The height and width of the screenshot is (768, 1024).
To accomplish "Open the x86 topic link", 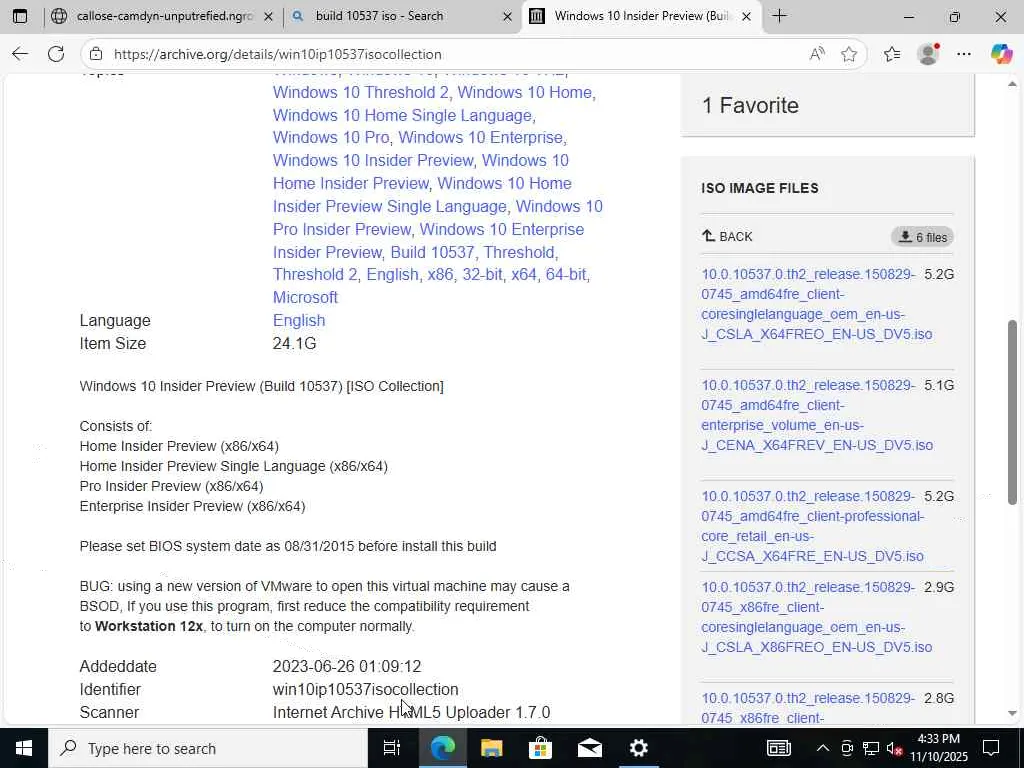I will 440,274.
